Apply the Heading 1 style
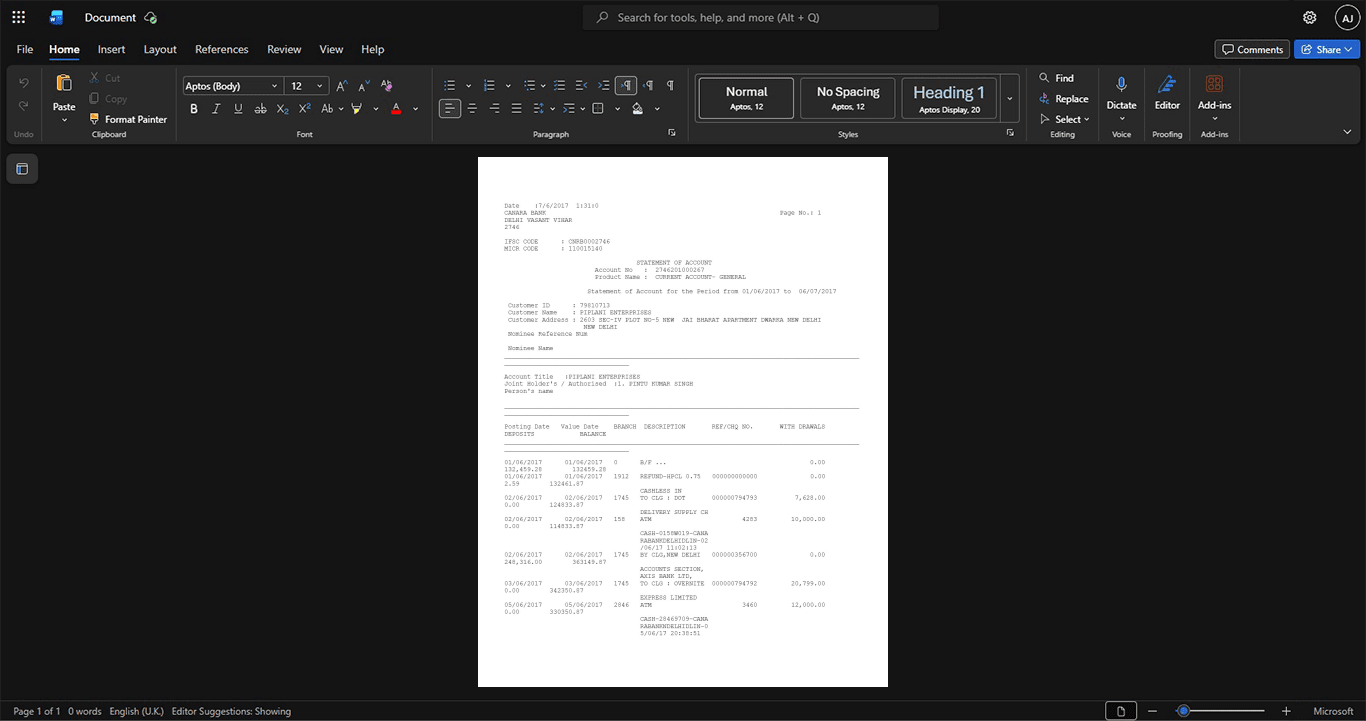Screen dimensions: 1366x721 tap(949, 98)
